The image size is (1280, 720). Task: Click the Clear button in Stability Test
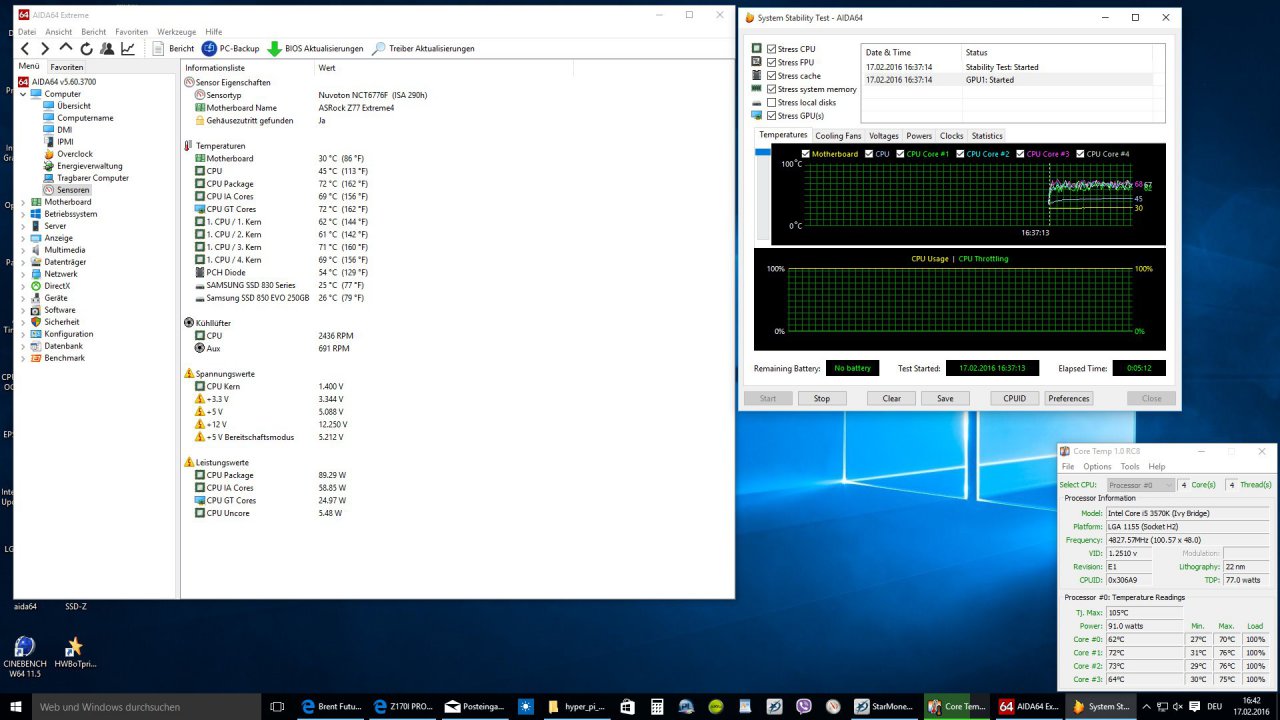click(x=892, y=398)
